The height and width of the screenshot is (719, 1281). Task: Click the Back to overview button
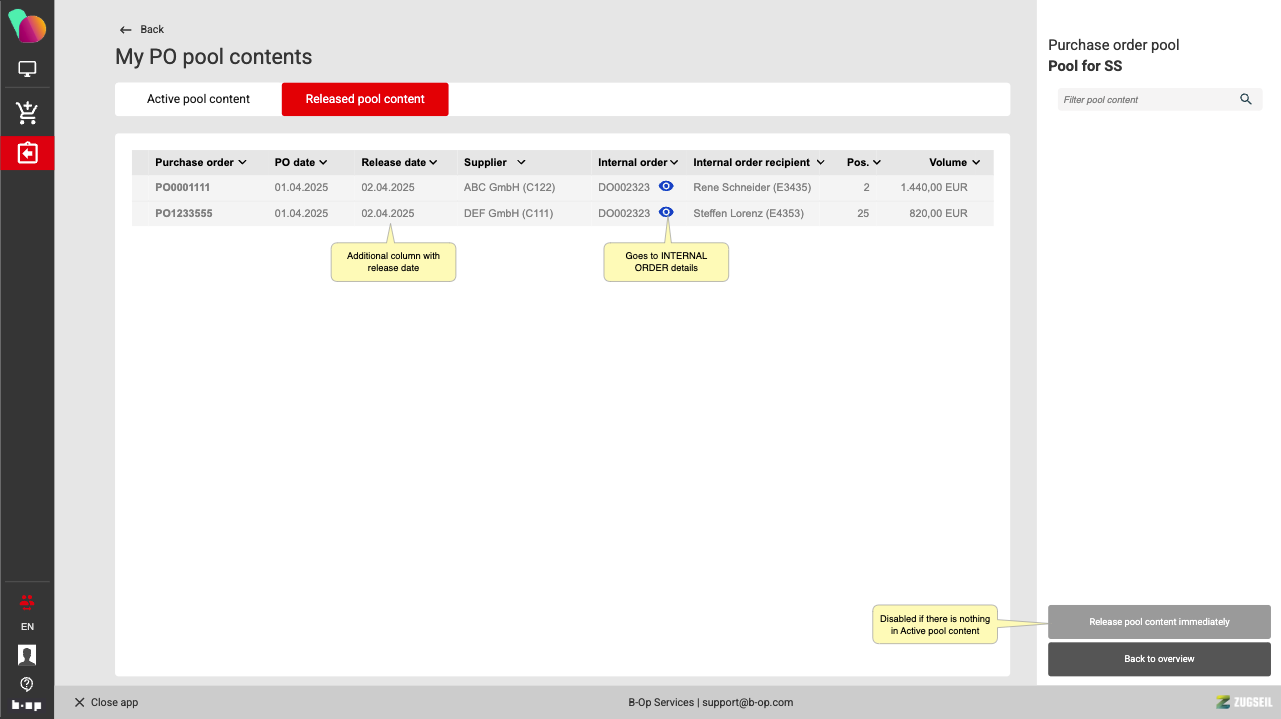click(x=1159, y=659)
